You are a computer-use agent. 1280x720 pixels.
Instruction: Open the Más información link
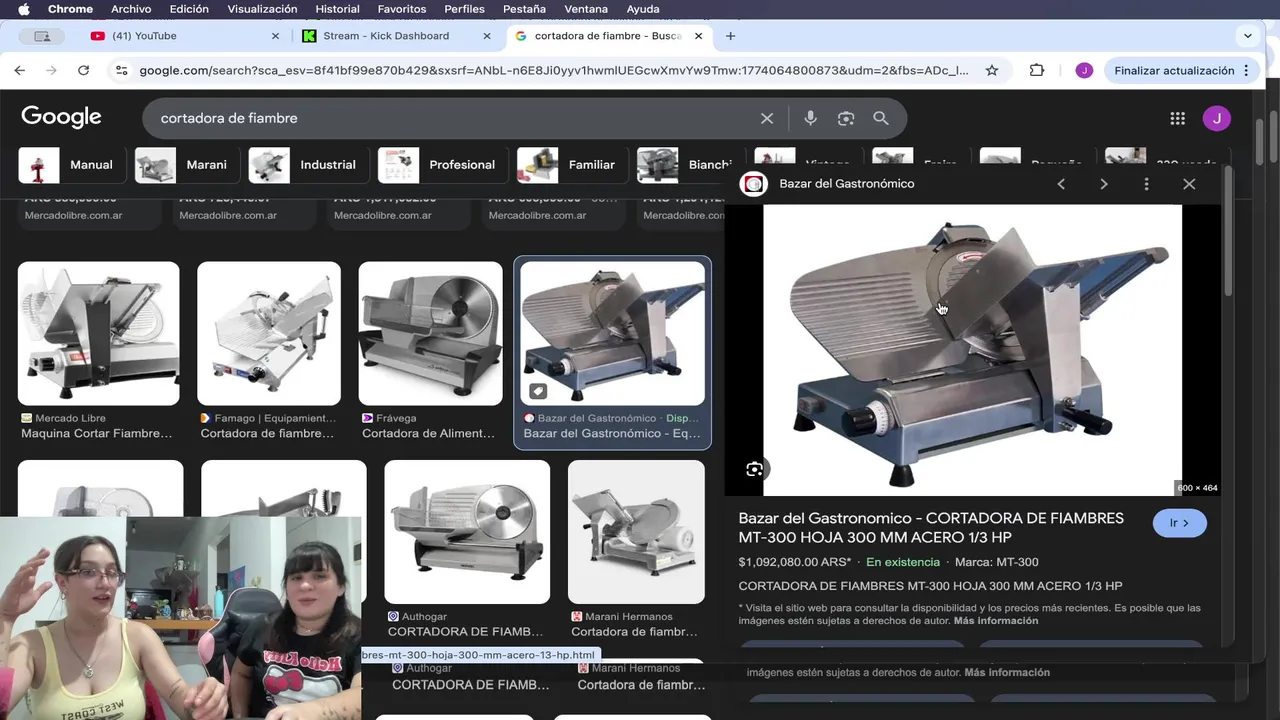[x=995, y=621]
